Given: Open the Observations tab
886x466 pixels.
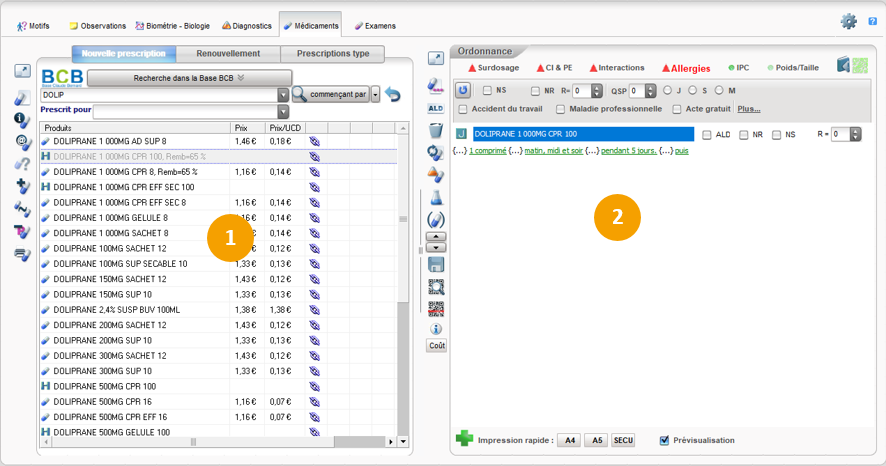Looking at the screenshot, I should 97,26.
